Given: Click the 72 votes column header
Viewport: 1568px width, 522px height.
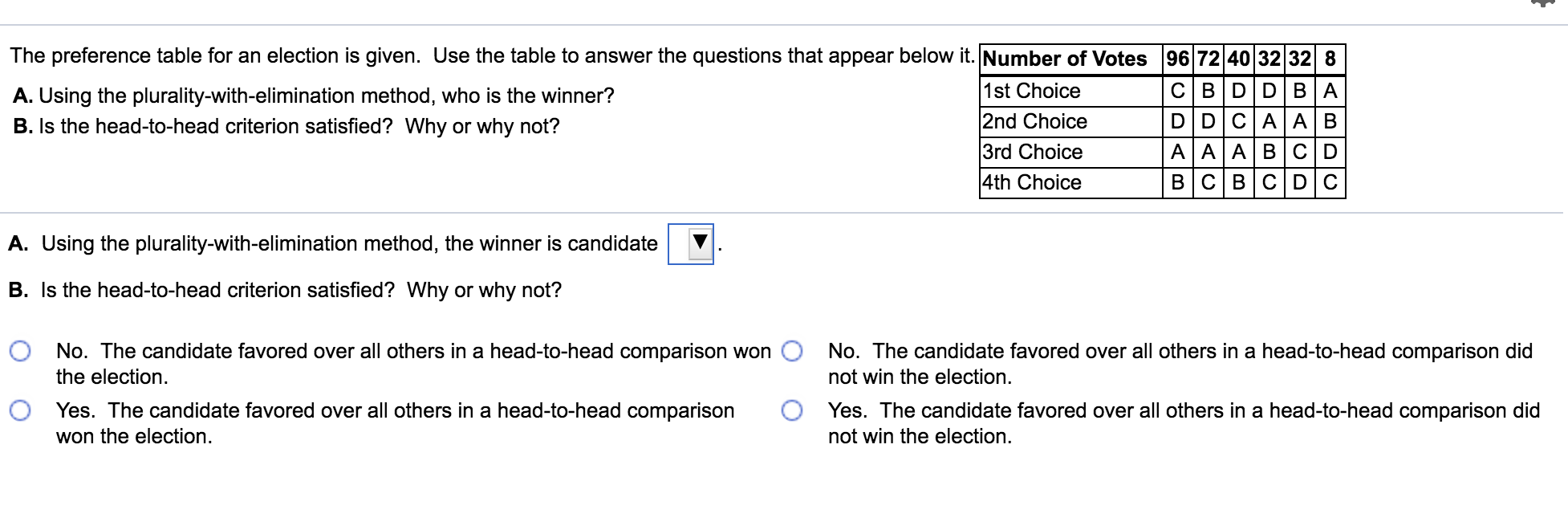Looking at the screenshot, I should point(1208,59).
